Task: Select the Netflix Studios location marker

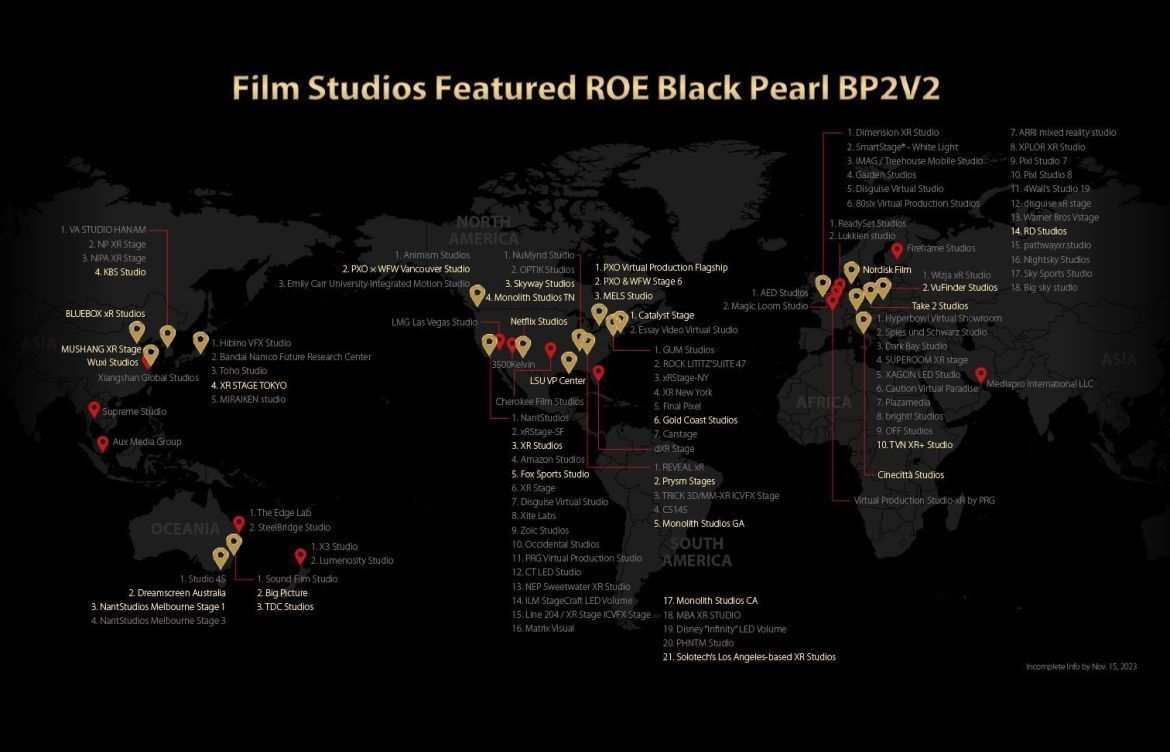Action: tap(522, 344)
